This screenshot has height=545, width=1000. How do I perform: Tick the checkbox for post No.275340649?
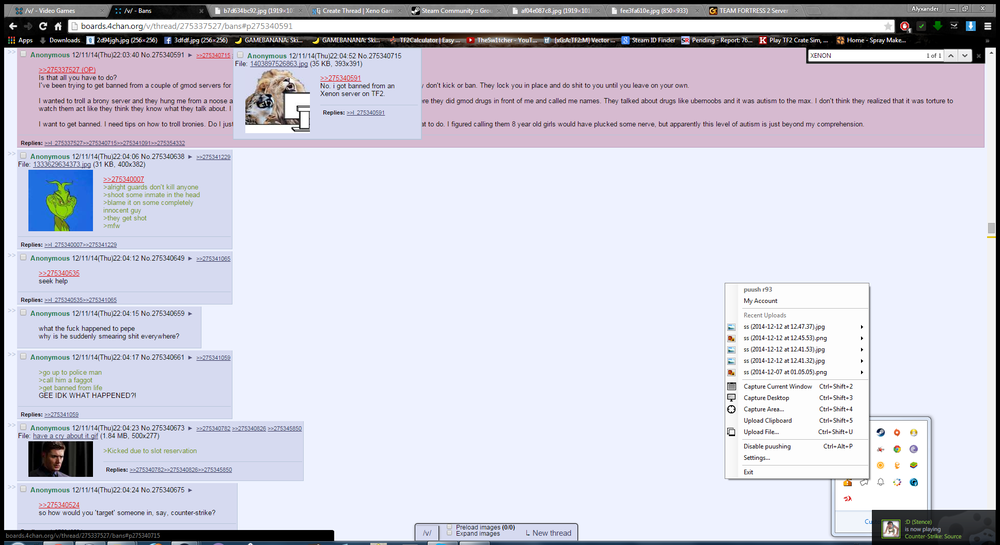click(23, 258)
